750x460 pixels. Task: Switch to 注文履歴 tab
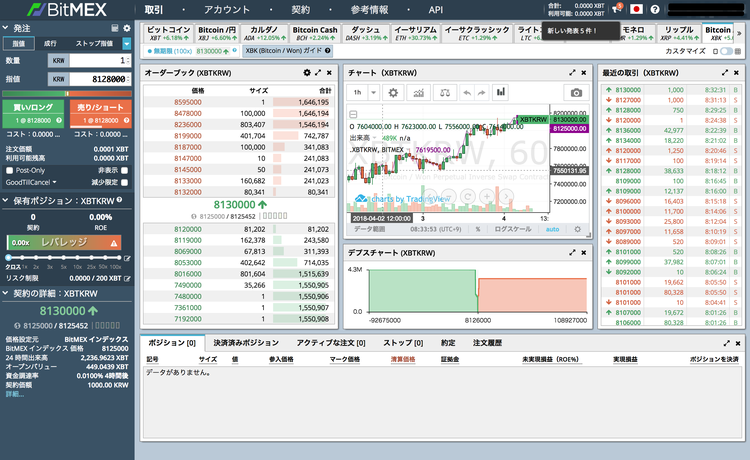(x=487, y=343)
